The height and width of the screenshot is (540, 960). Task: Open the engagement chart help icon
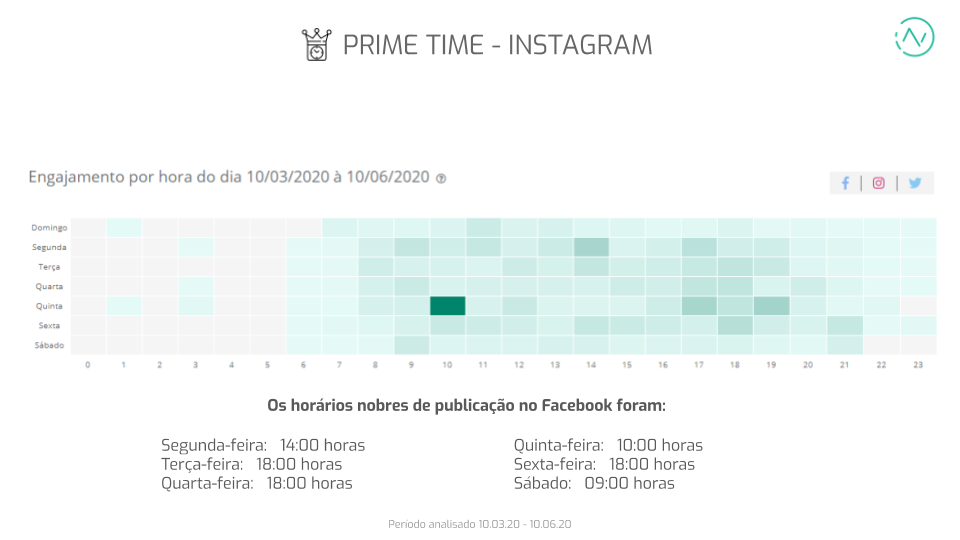[x=441, y=178]
